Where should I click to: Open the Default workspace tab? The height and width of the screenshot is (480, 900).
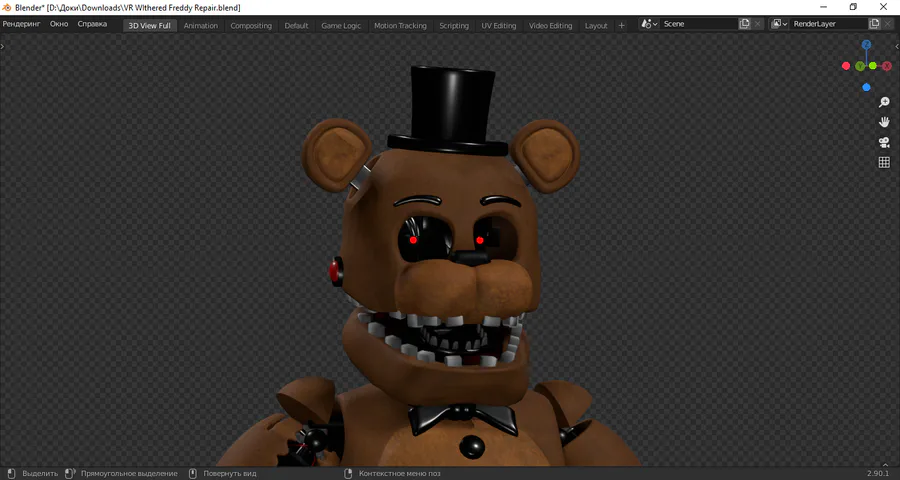pos(296,25)
